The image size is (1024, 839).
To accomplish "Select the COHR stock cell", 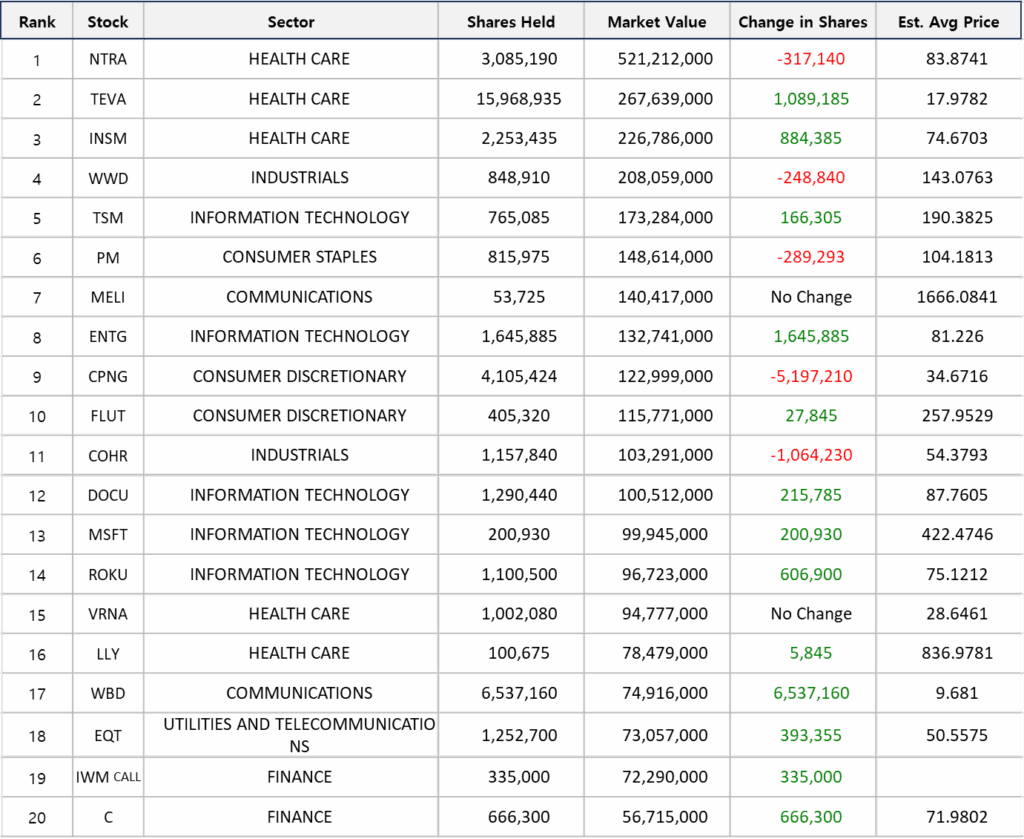I will pos(108,456).
